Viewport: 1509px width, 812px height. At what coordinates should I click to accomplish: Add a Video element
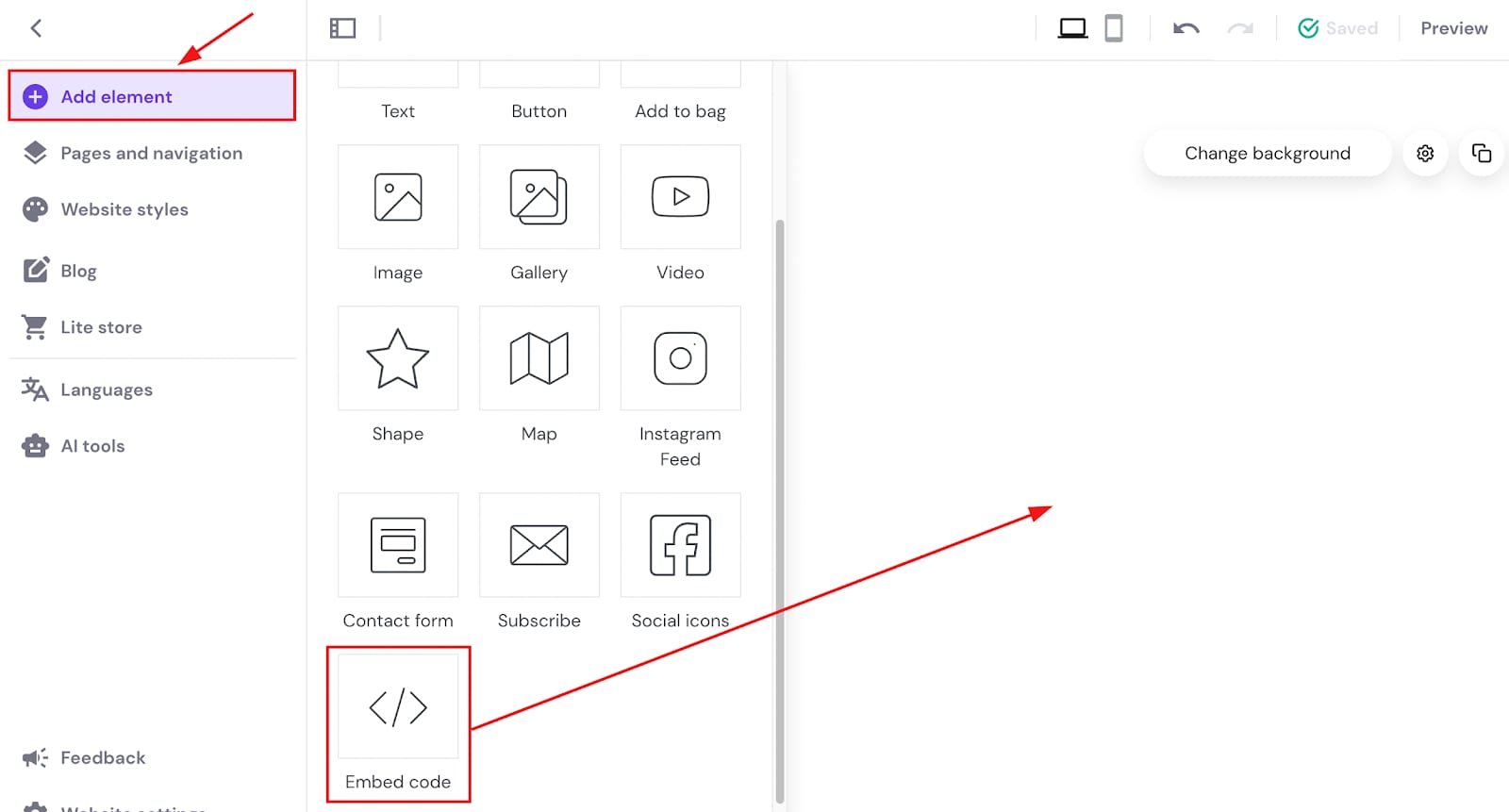[x=680, y=197]
